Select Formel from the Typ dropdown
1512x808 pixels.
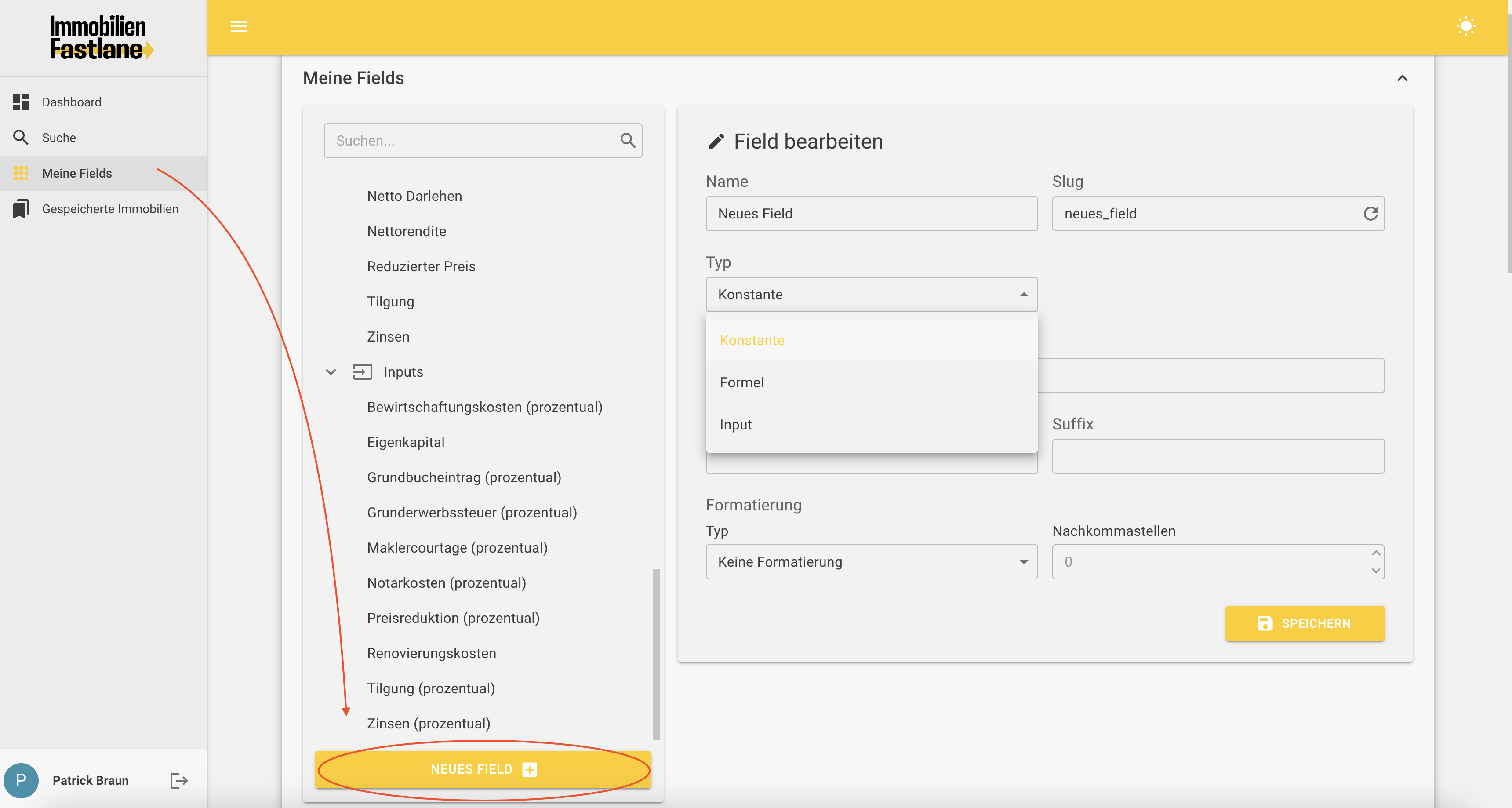(x=742, y=382)
